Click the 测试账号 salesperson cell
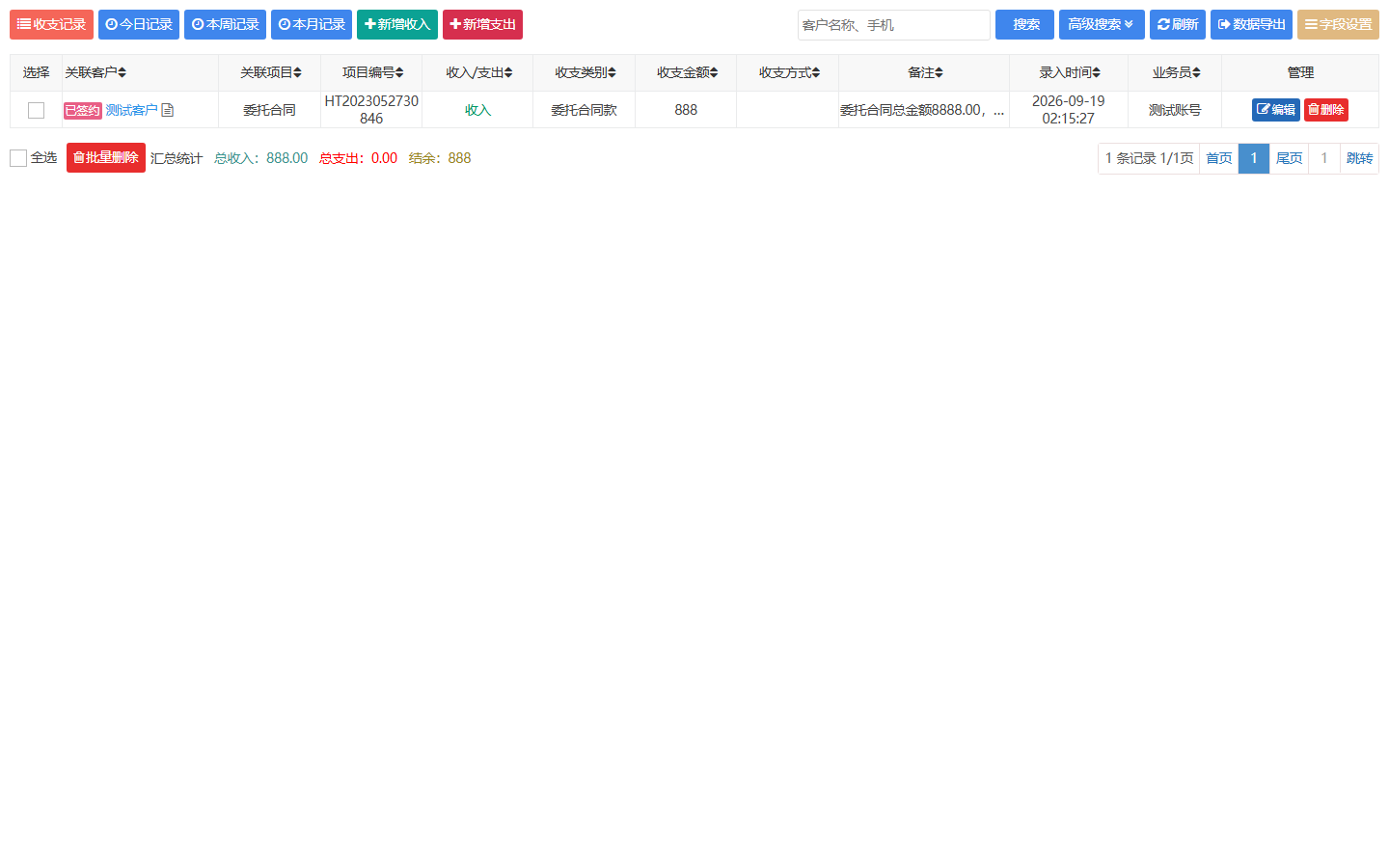Viewport: 1389px width, 868px height. pyautogui.click(x=1175, y=110)
